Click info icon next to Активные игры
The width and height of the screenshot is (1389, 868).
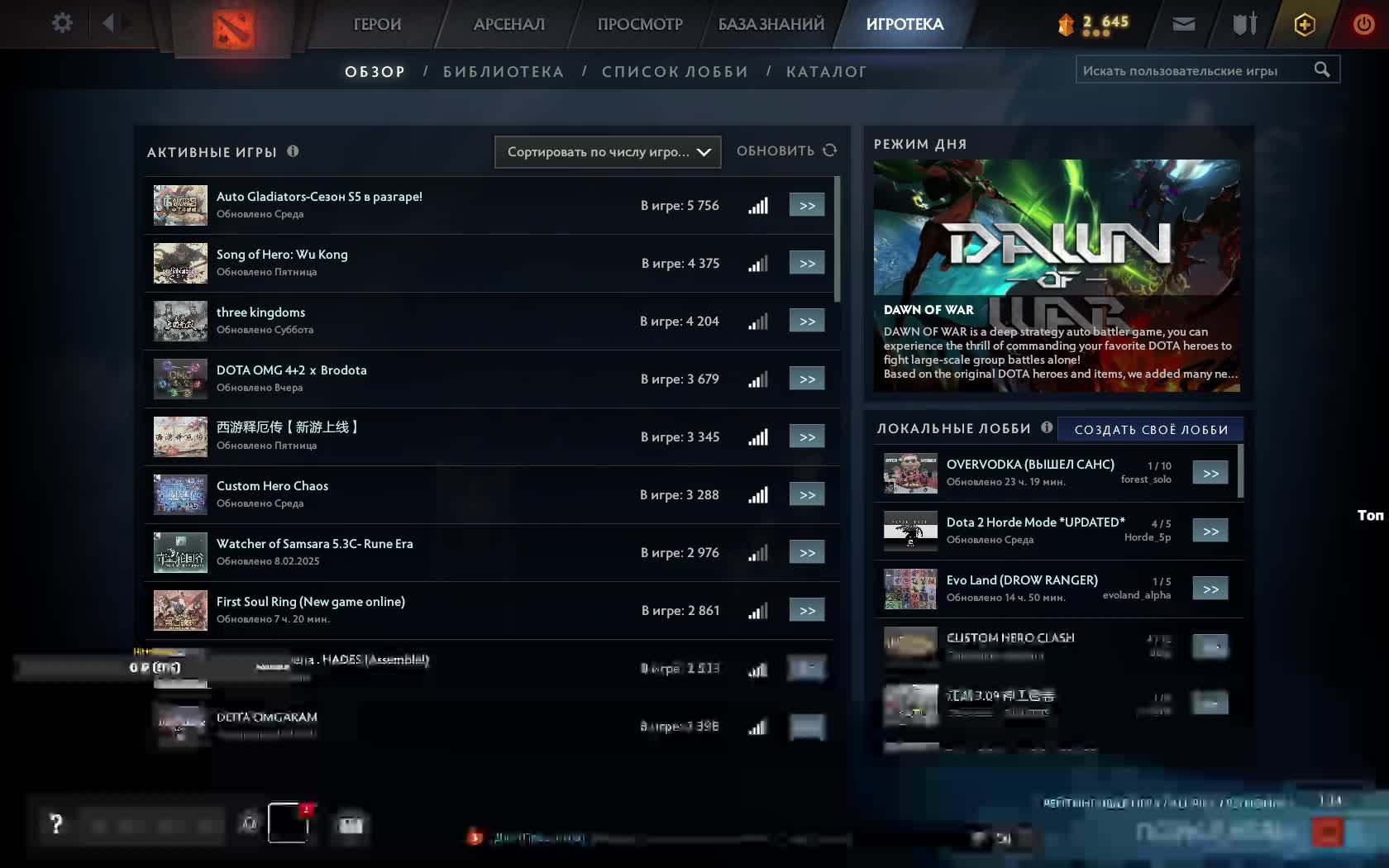[x=293, y=151]
